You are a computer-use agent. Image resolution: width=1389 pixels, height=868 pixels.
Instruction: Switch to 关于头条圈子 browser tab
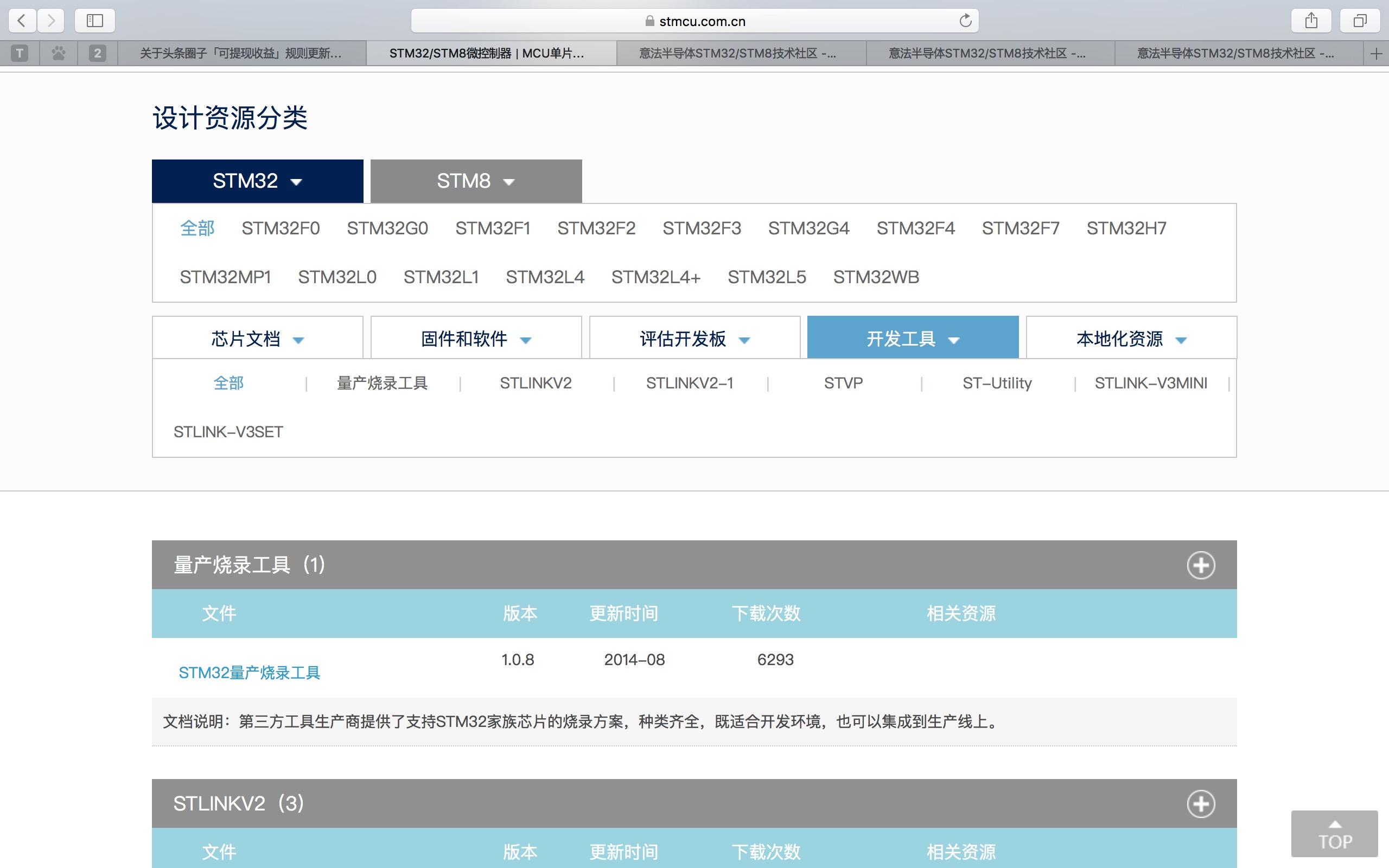(241, 53)
